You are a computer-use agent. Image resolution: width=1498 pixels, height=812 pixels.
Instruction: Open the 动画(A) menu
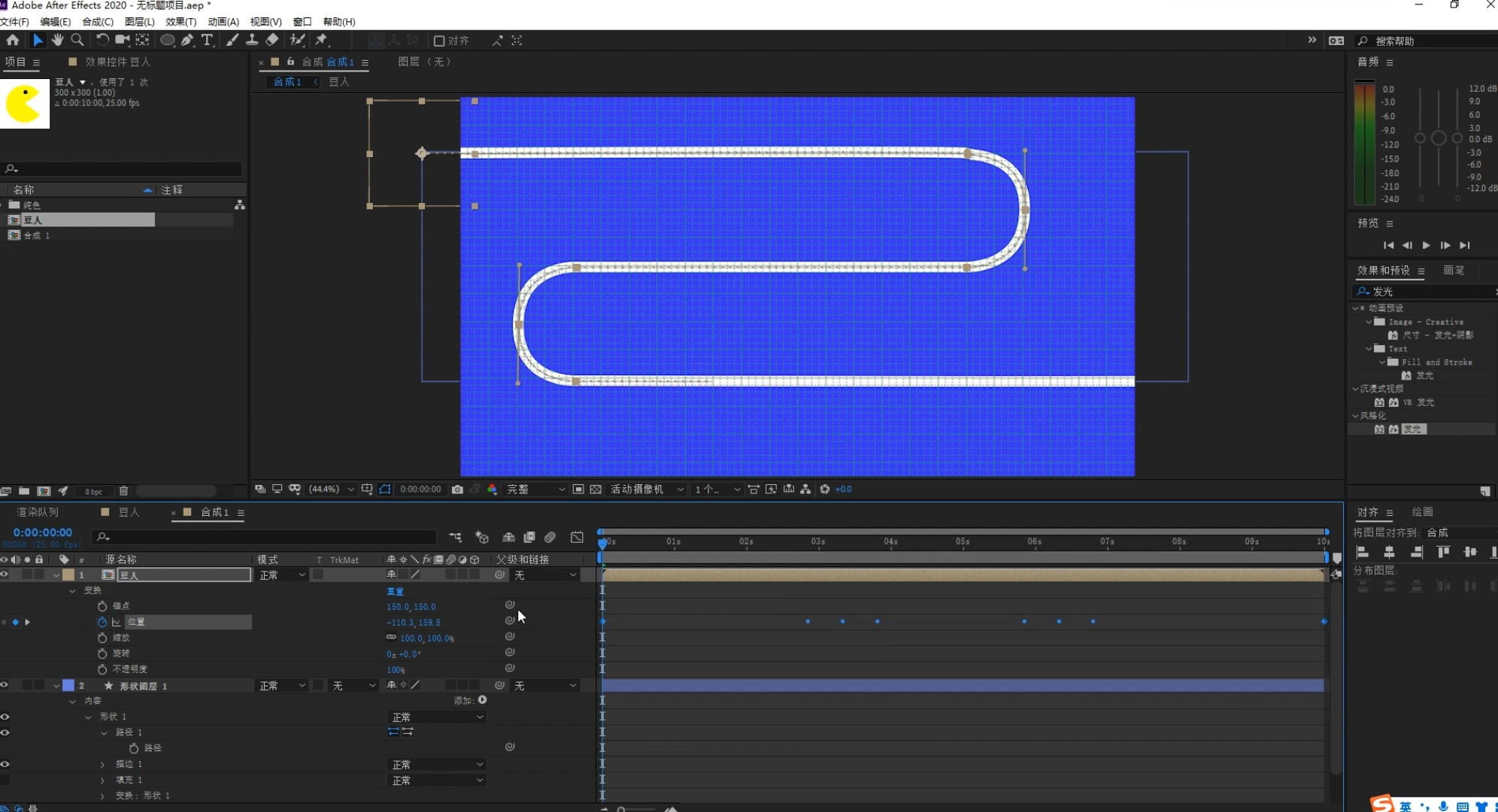pyautogui.click(x=223, y=22)
